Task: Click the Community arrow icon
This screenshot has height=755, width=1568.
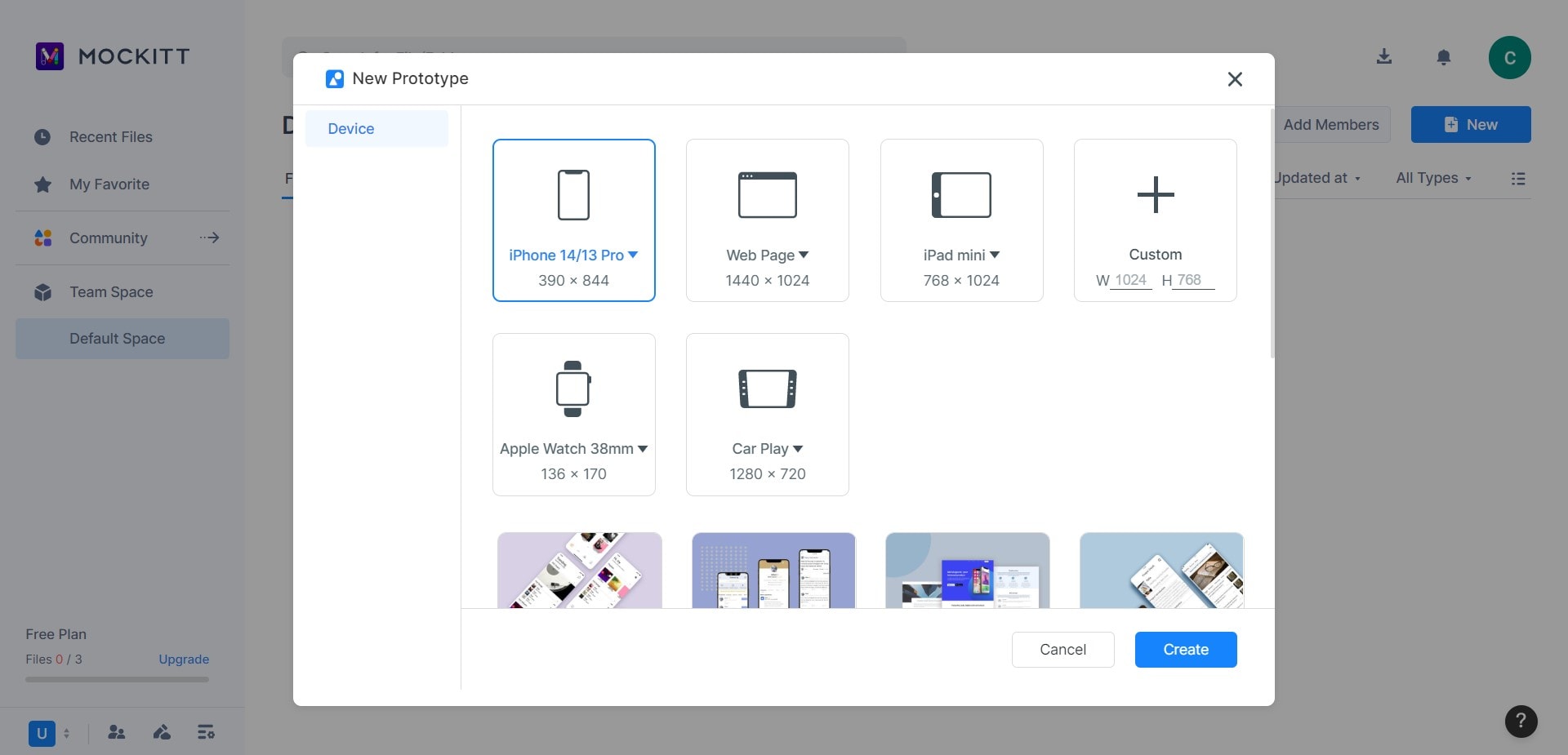Action: [x=210, y=238]
